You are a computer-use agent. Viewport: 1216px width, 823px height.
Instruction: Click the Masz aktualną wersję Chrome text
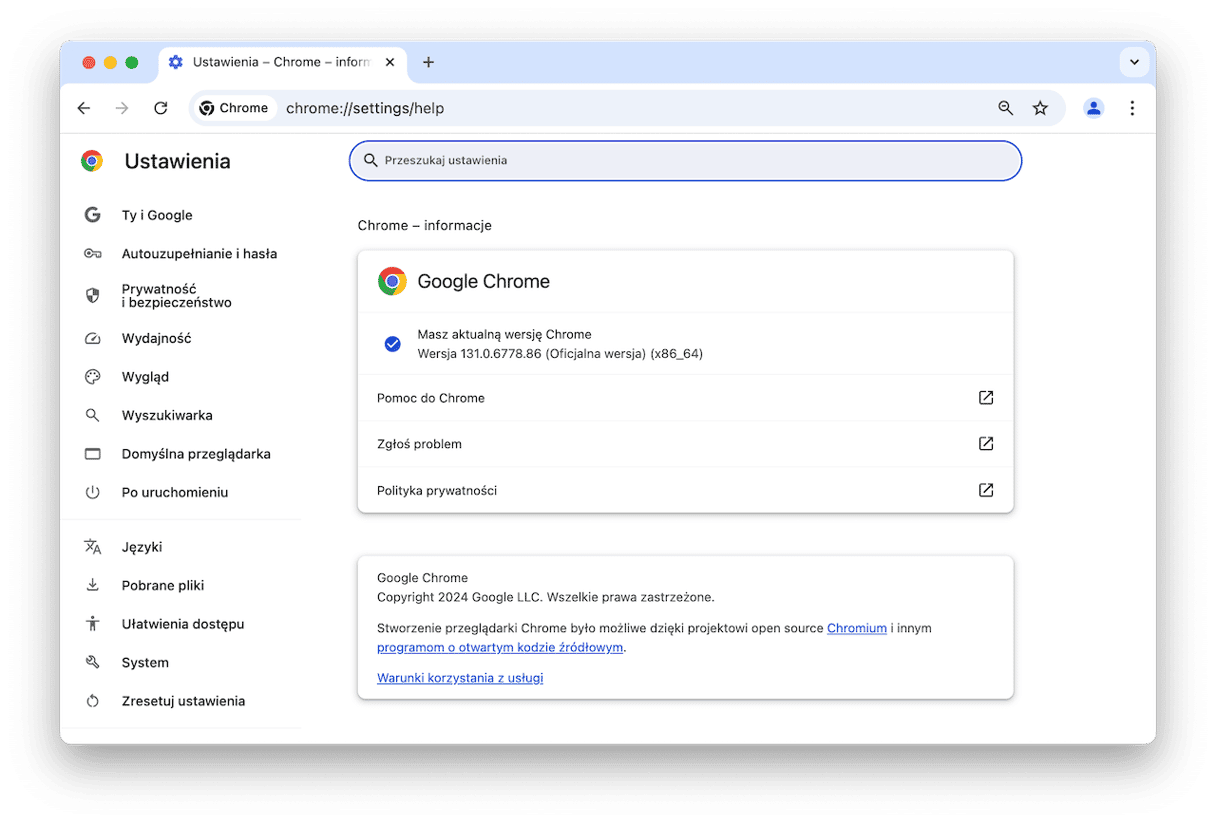click(505, 334)
